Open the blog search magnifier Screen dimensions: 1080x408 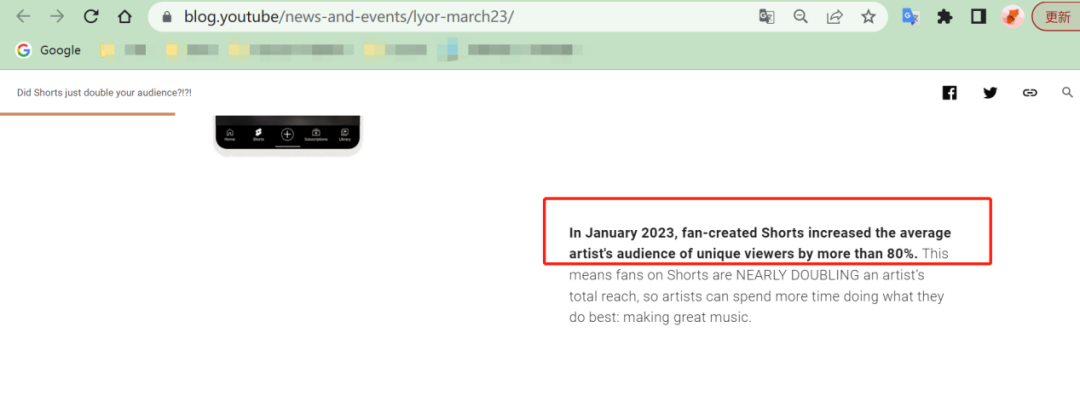[1067, 93]
